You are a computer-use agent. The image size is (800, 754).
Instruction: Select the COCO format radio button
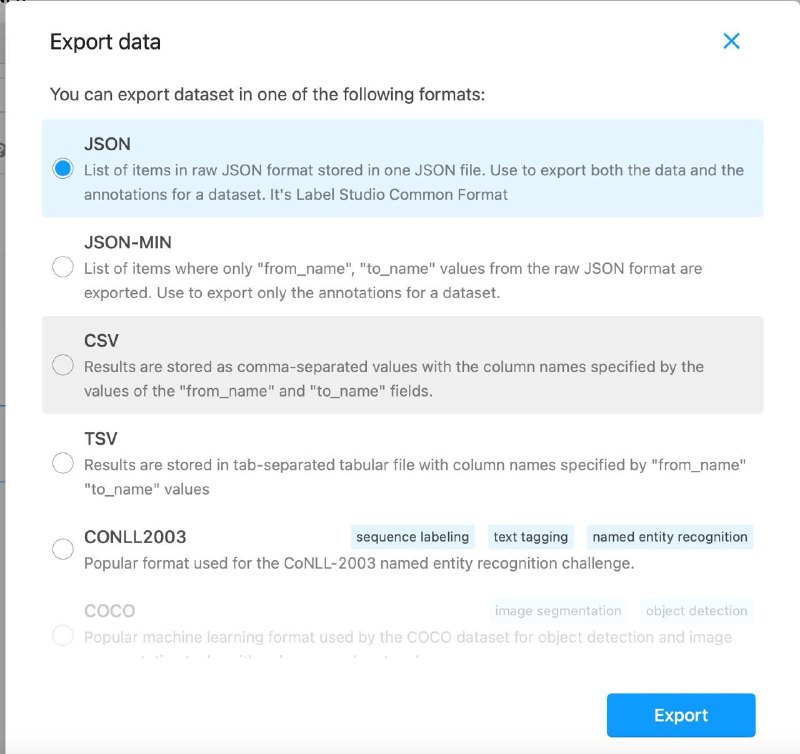63,636
